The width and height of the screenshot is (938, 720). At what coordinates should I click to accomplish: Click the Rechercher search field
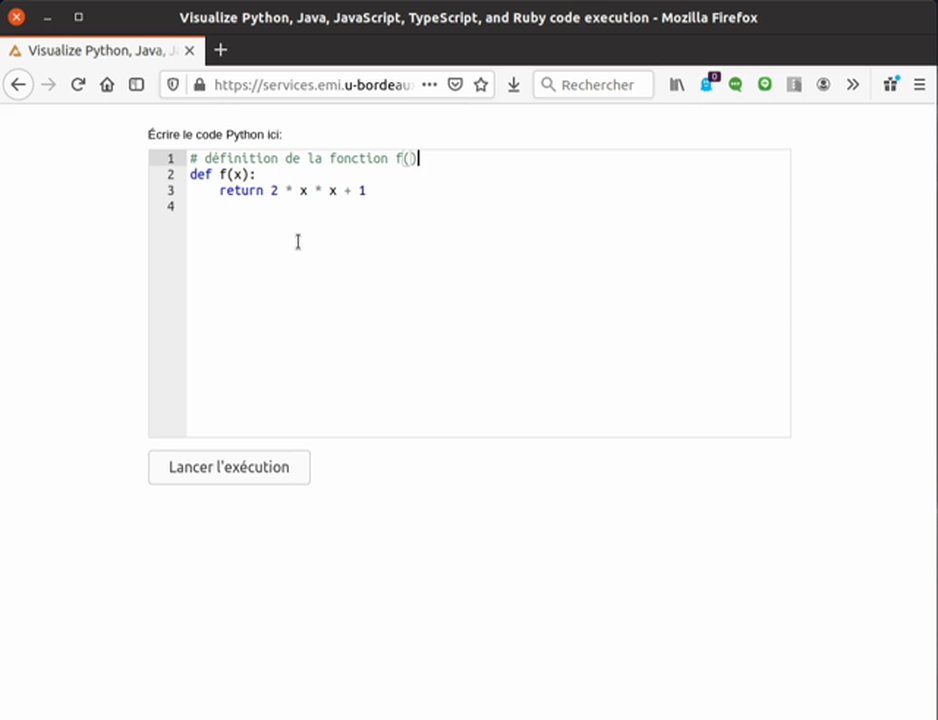[596, 85]
